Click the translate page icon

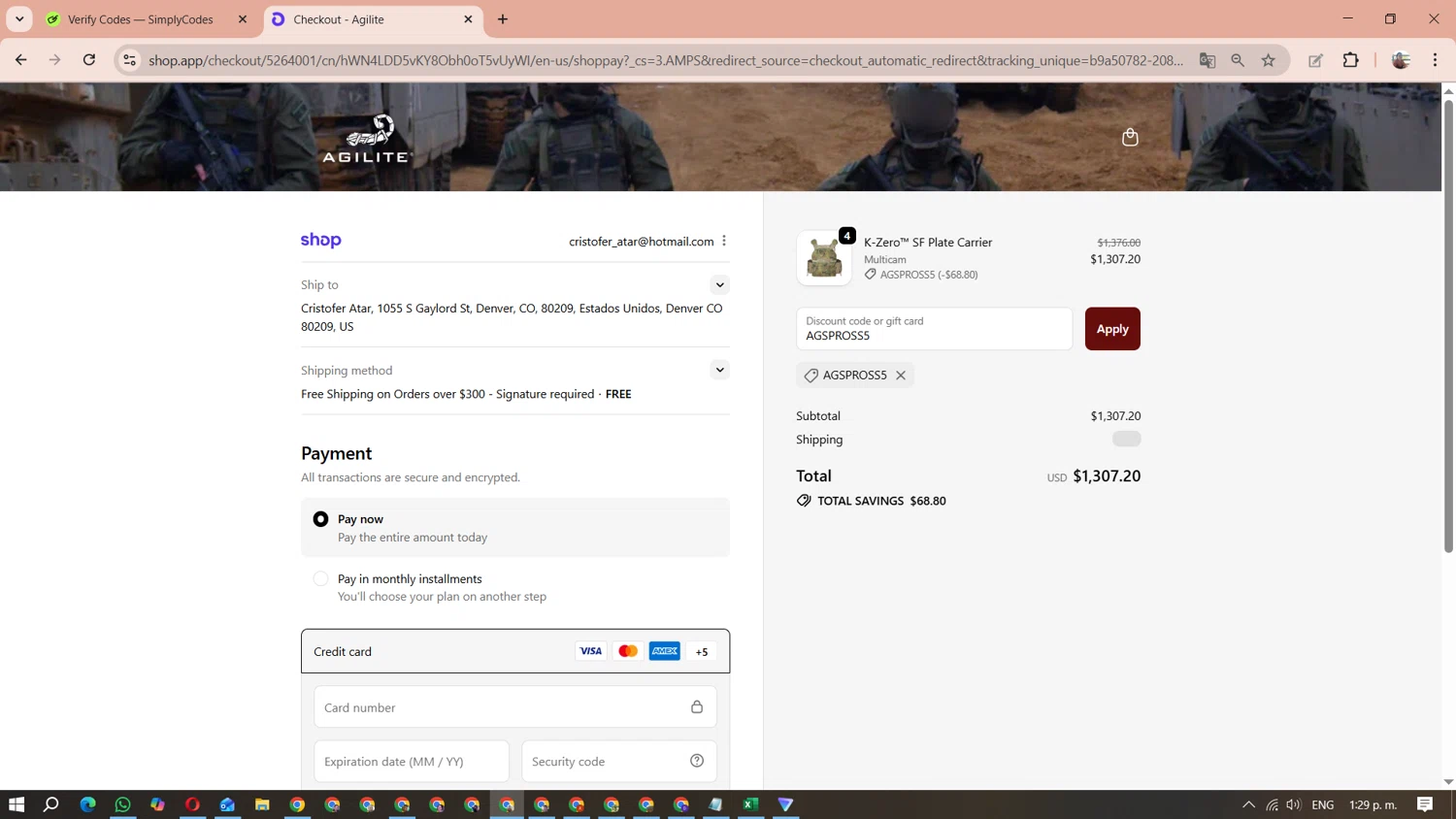[x=1208, y=60]
